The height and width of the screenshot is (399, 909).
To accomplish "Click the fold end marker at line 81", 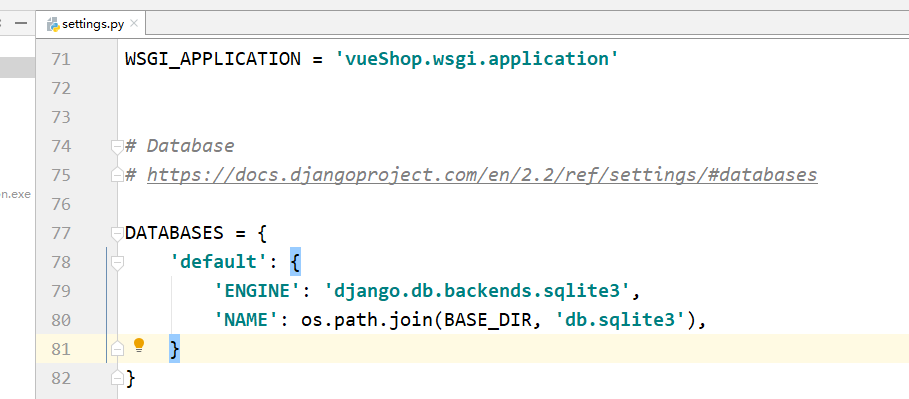I will 118,349.
